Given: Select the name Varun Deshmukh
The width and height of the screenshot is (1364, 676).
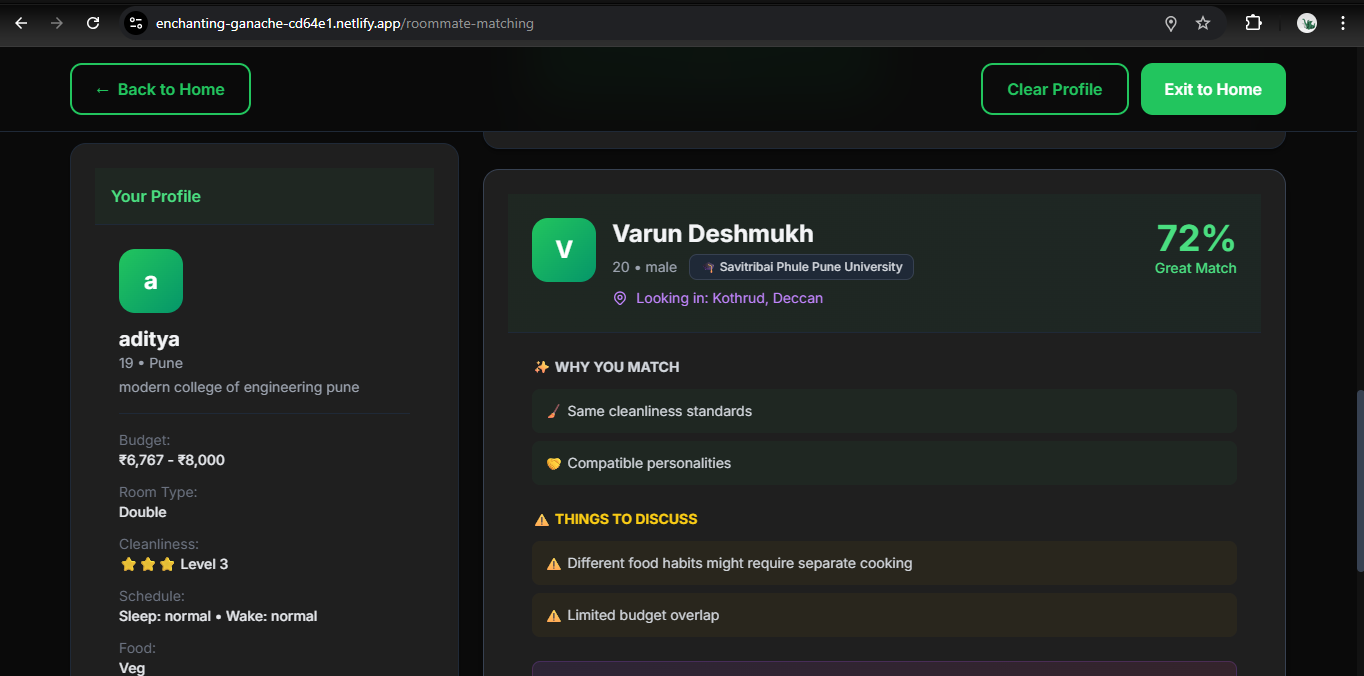Looking at the screenshot, I should point(713,234).
